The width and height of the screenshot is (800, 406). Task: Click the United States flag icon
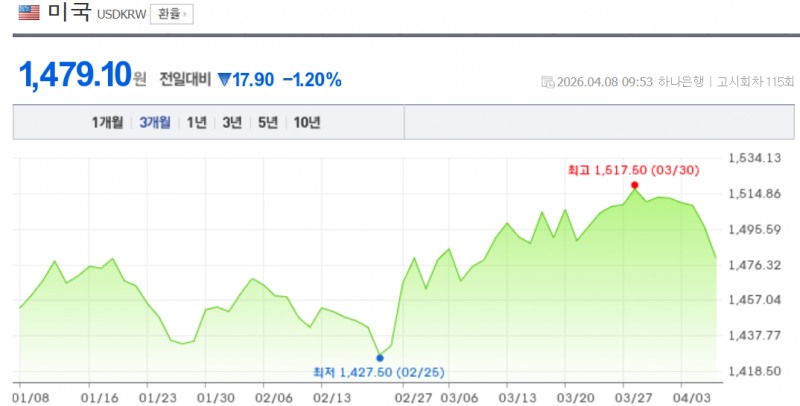(x=29, y=14)
